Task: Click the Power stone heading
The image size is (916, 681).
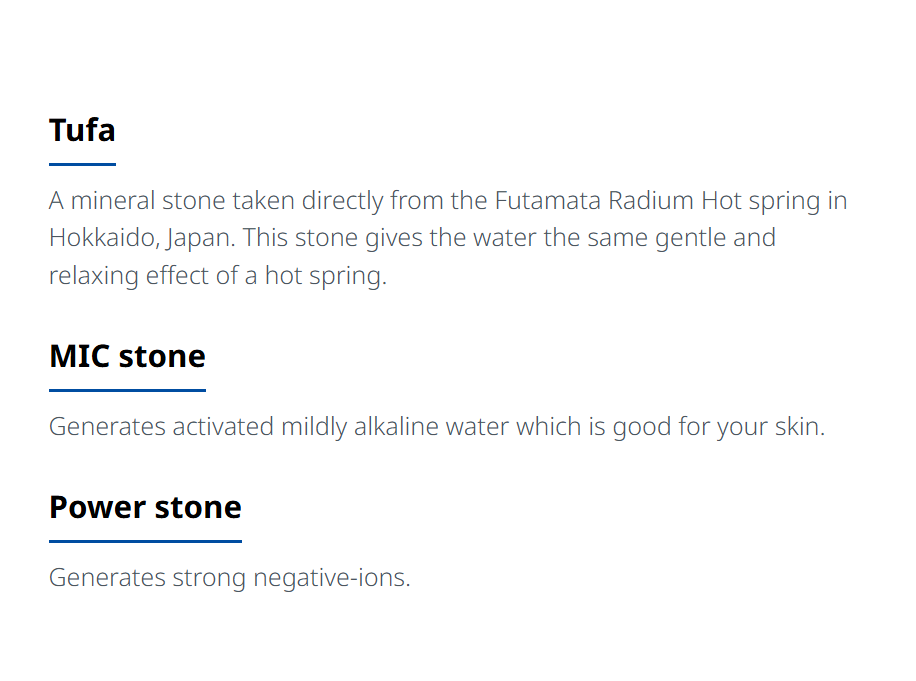Action: [x=145, y=507]
